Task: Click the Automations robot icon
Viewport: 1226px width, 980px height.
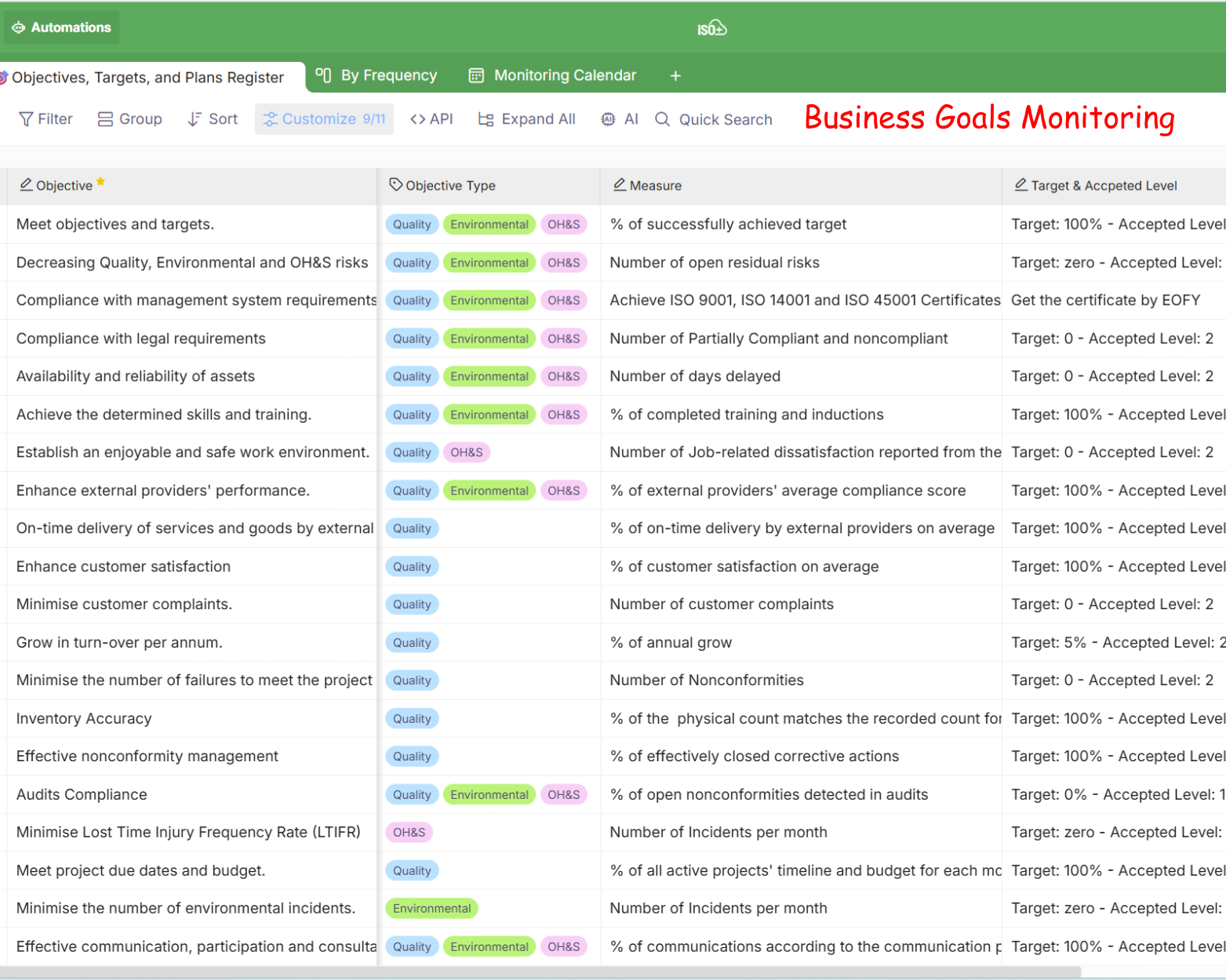Action: 19,27
